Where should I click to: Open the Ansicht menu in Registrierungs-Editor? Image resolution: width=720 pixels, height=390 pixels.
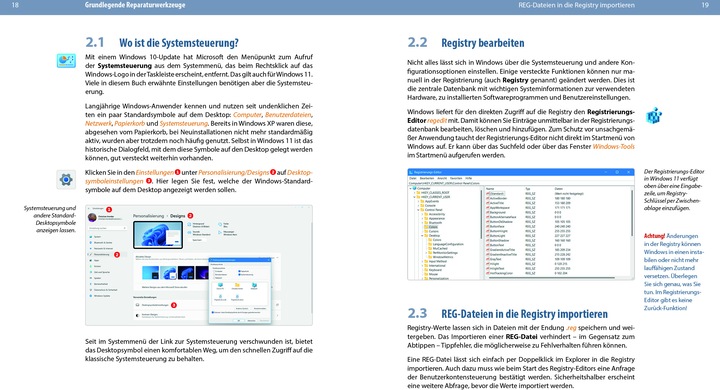[442, 178]
